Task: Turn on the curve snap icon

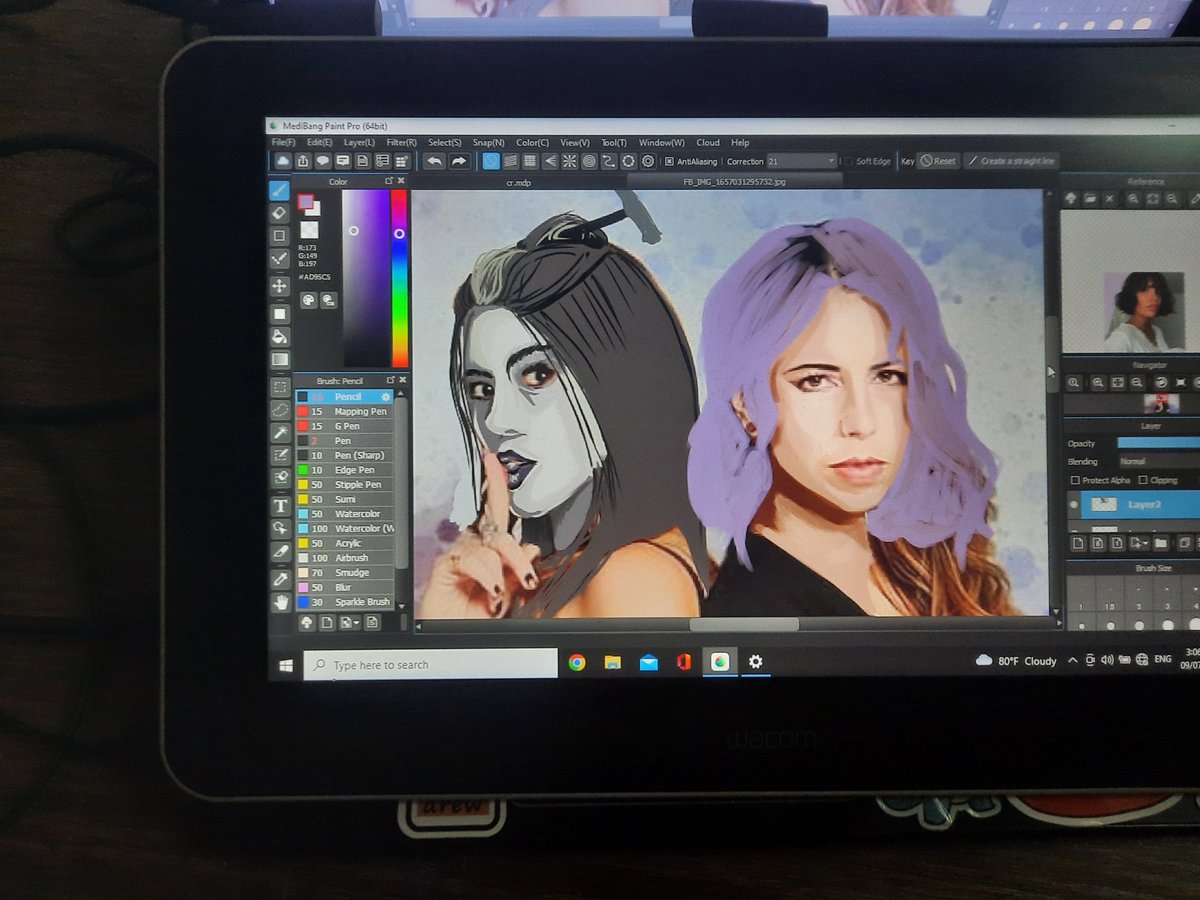Action: [x=608, y=161]
